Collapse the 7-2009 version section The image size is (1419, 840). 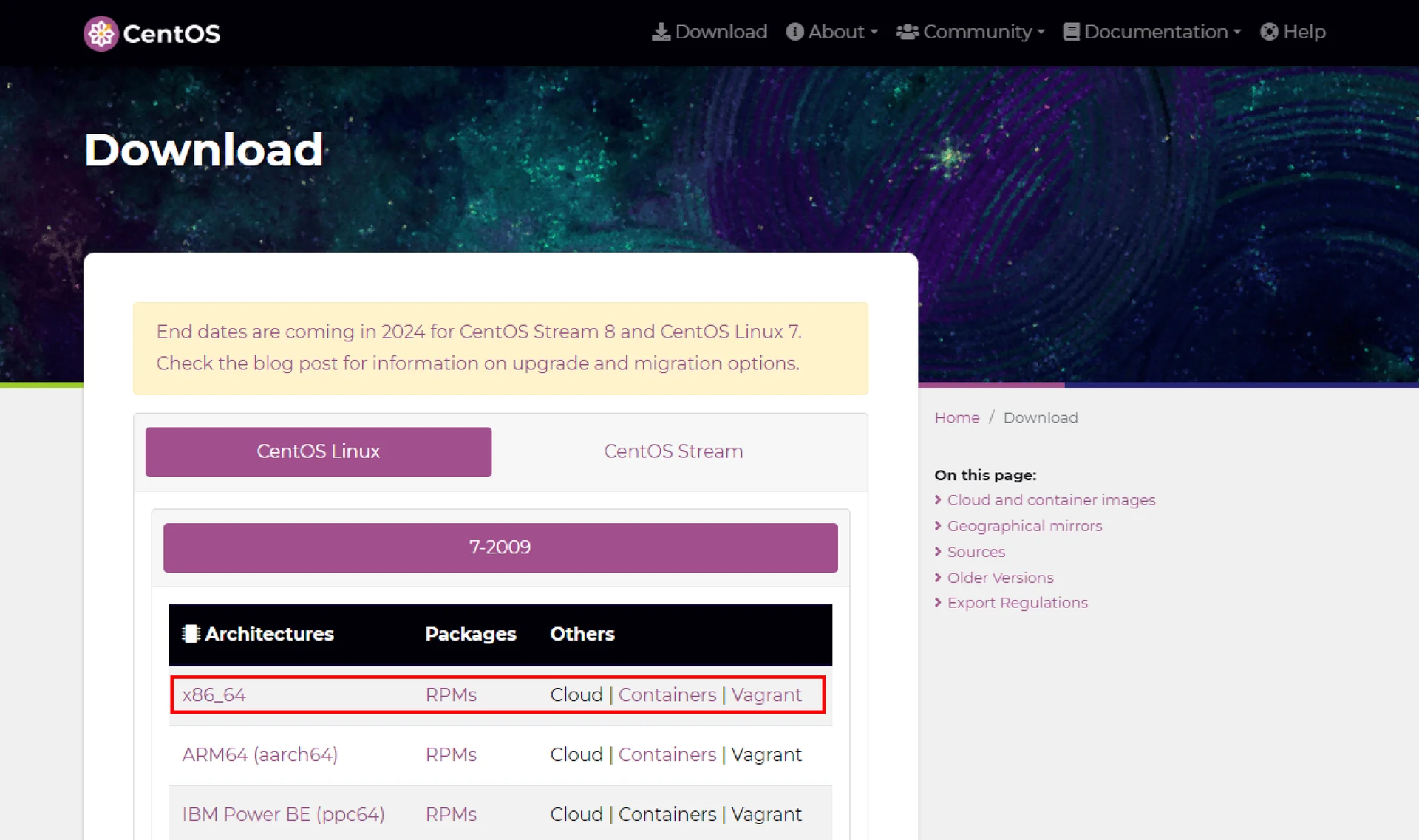coord(500,547)
